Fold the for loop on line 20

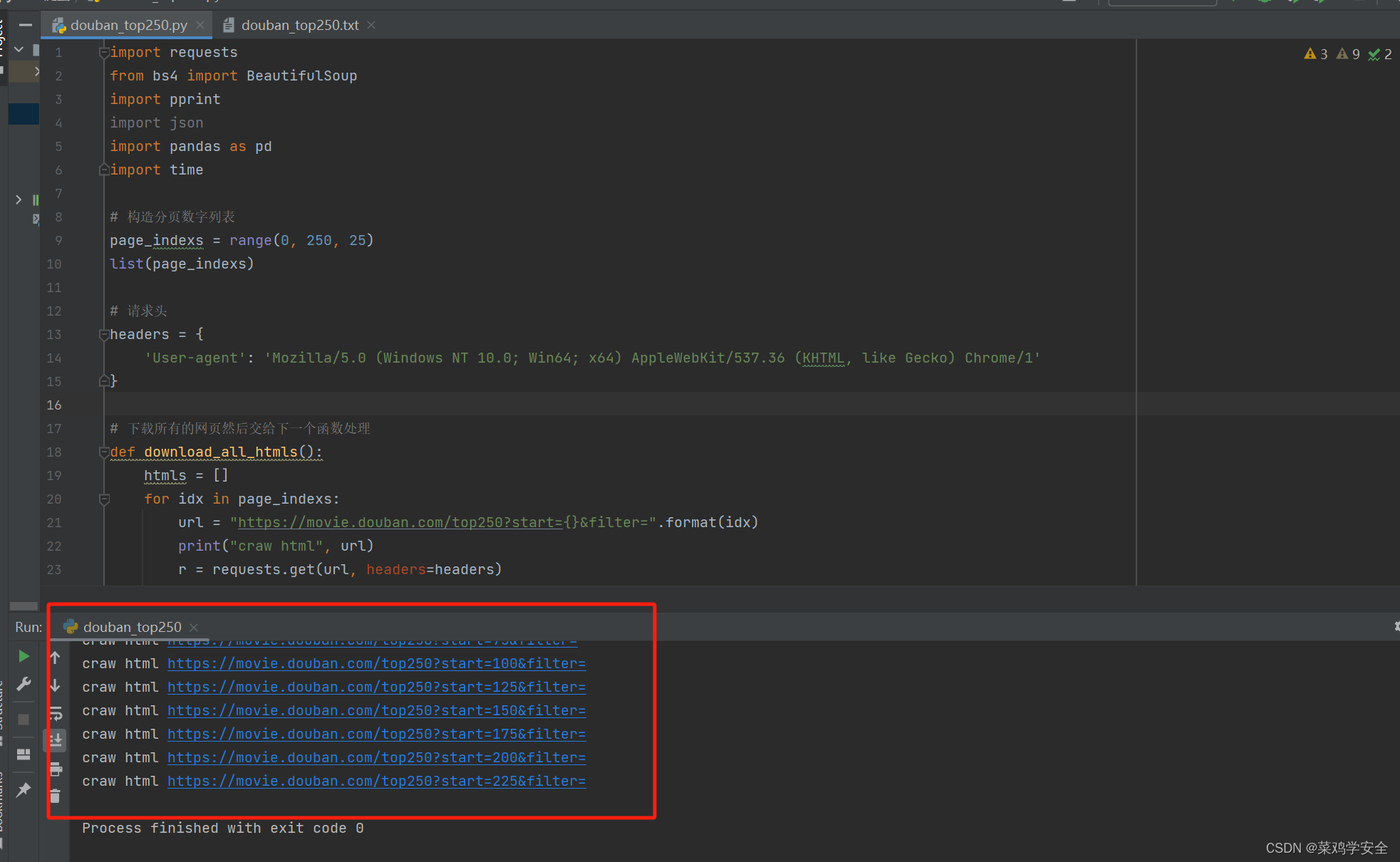pos(104,499)
